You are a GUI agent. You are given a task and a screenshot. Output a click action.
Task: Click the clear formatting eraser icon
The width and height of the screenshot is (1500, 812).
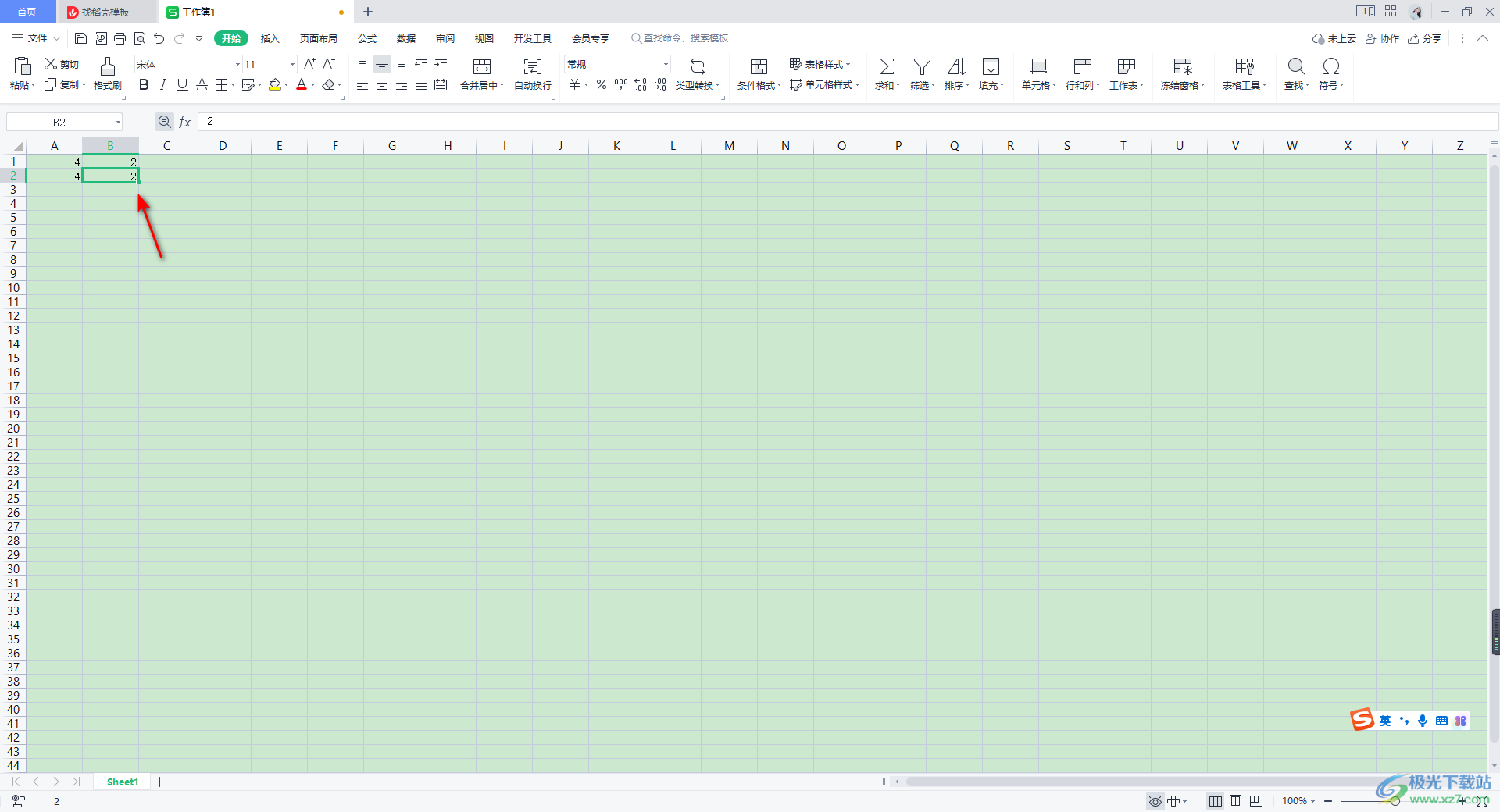click(329, 84)
